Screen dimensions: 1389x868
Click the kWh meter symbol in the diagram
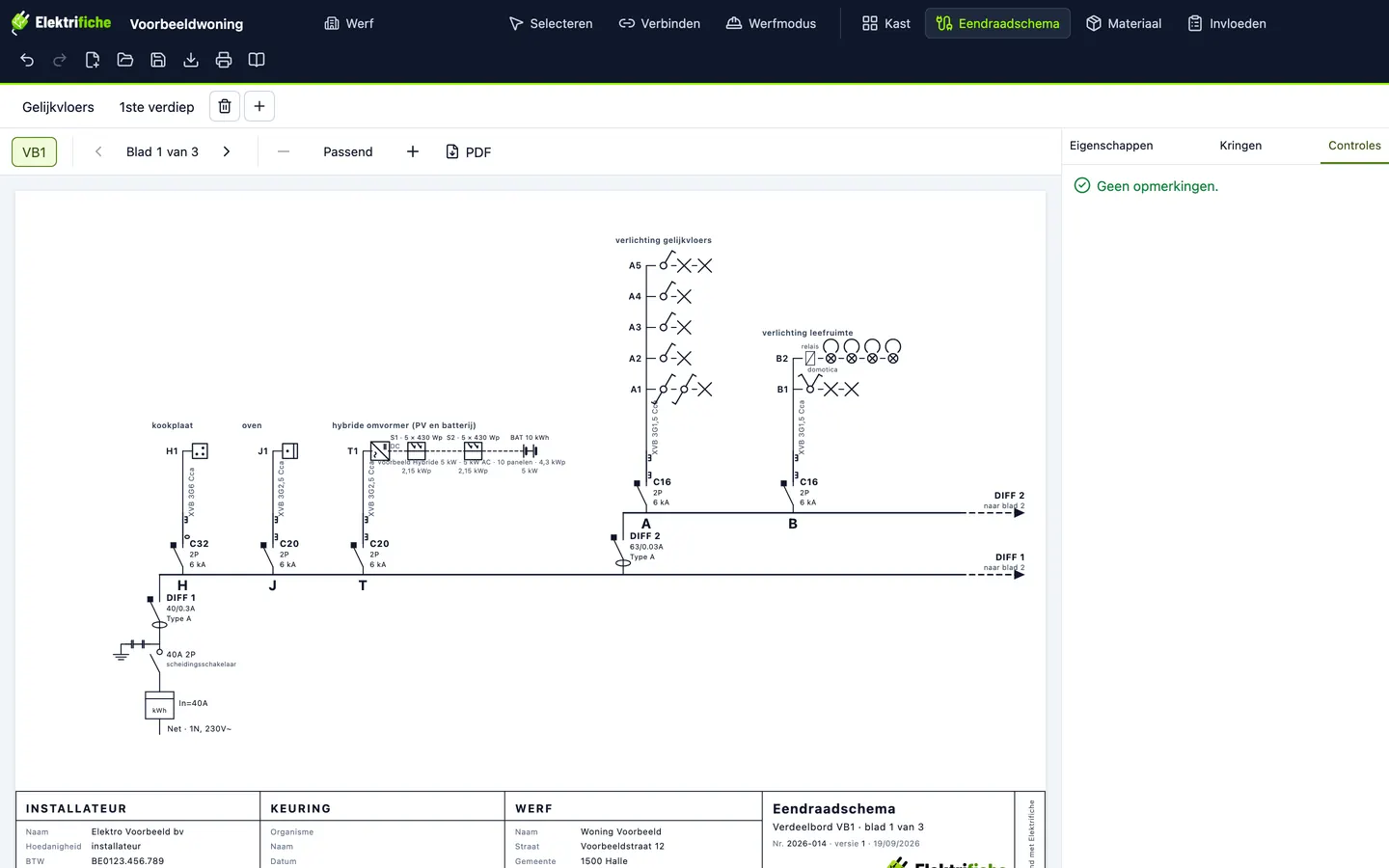pyautogui.click(x=159, y=706)
